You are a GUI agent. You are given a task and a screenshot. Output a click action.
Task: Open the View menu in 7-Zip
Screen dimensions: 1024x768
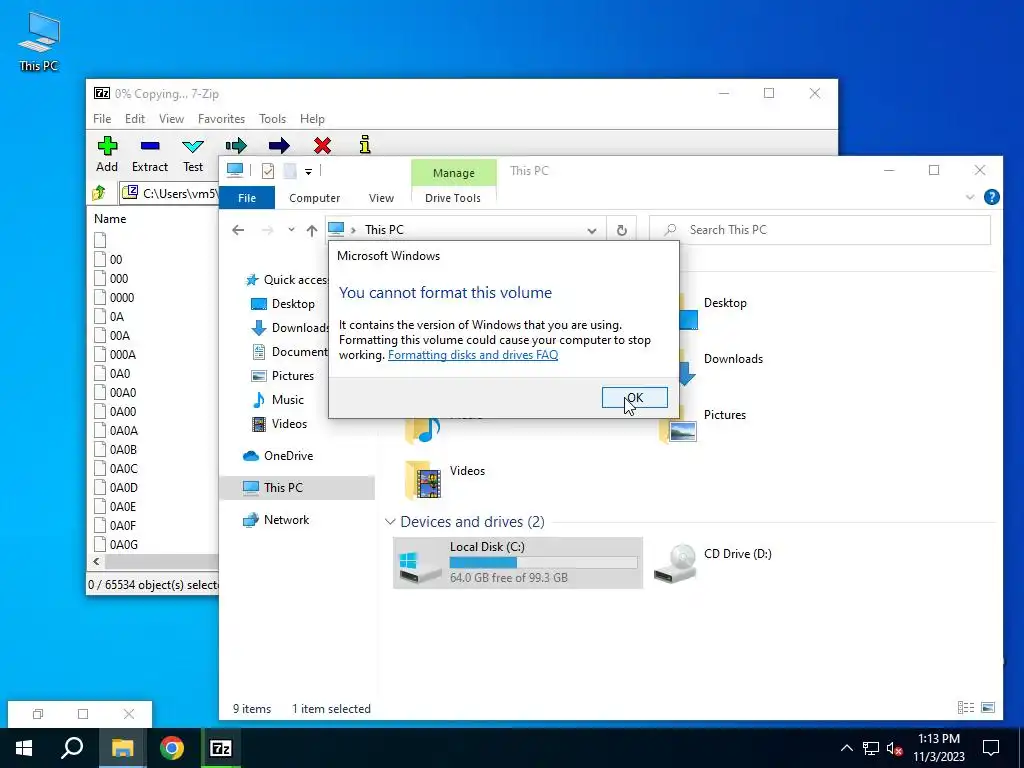[171, 119]
